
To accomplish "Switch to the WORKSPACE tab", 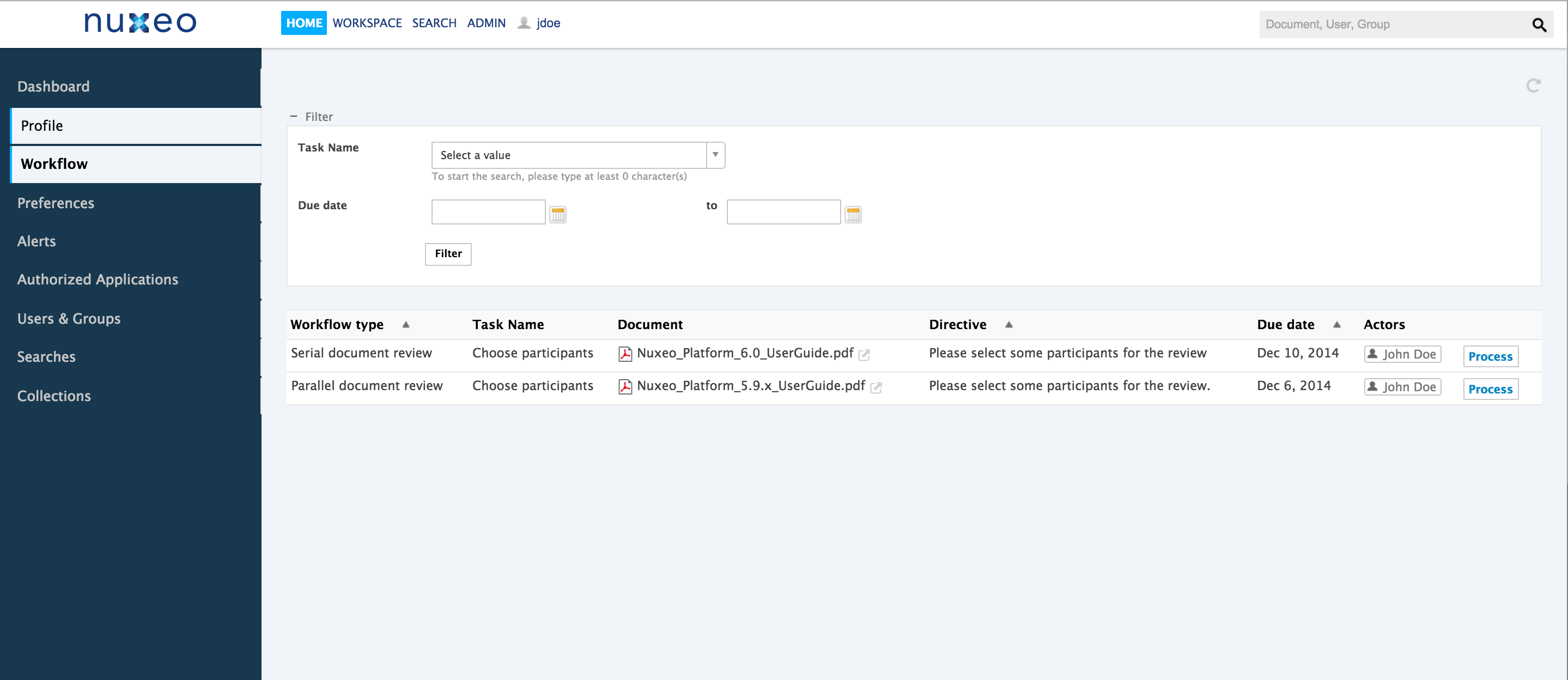I will [x=367, y=23].
